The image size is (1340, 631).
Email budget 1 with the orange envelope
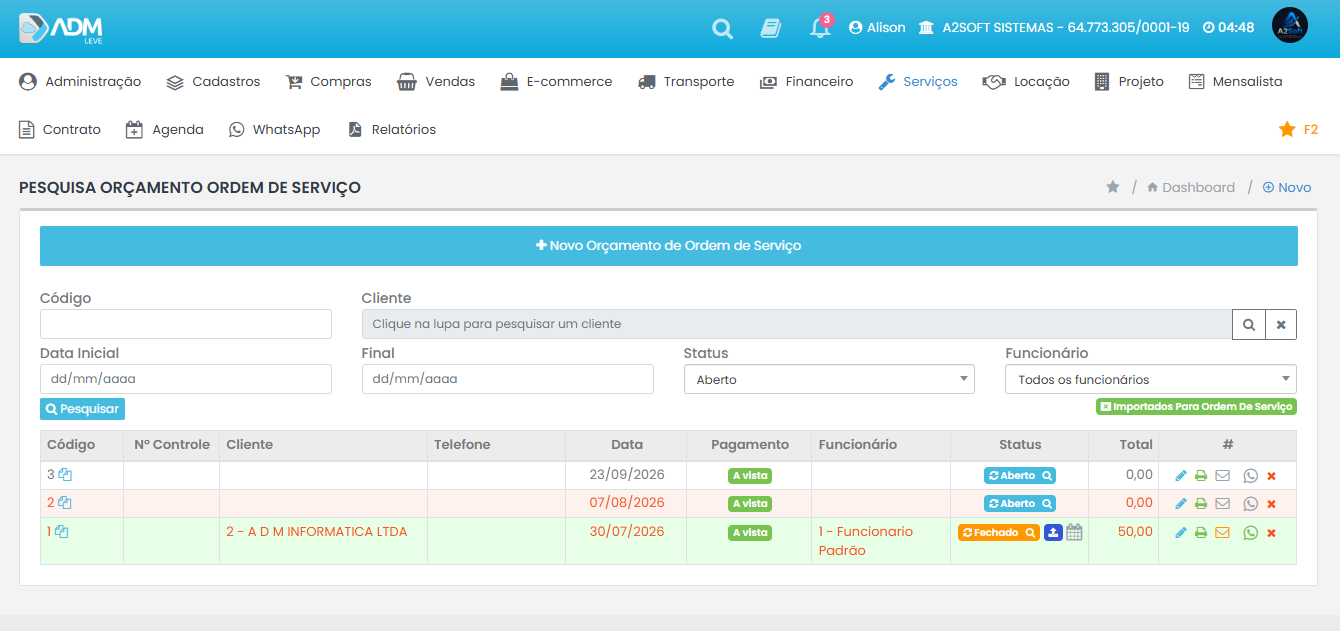pos(1222,533)
